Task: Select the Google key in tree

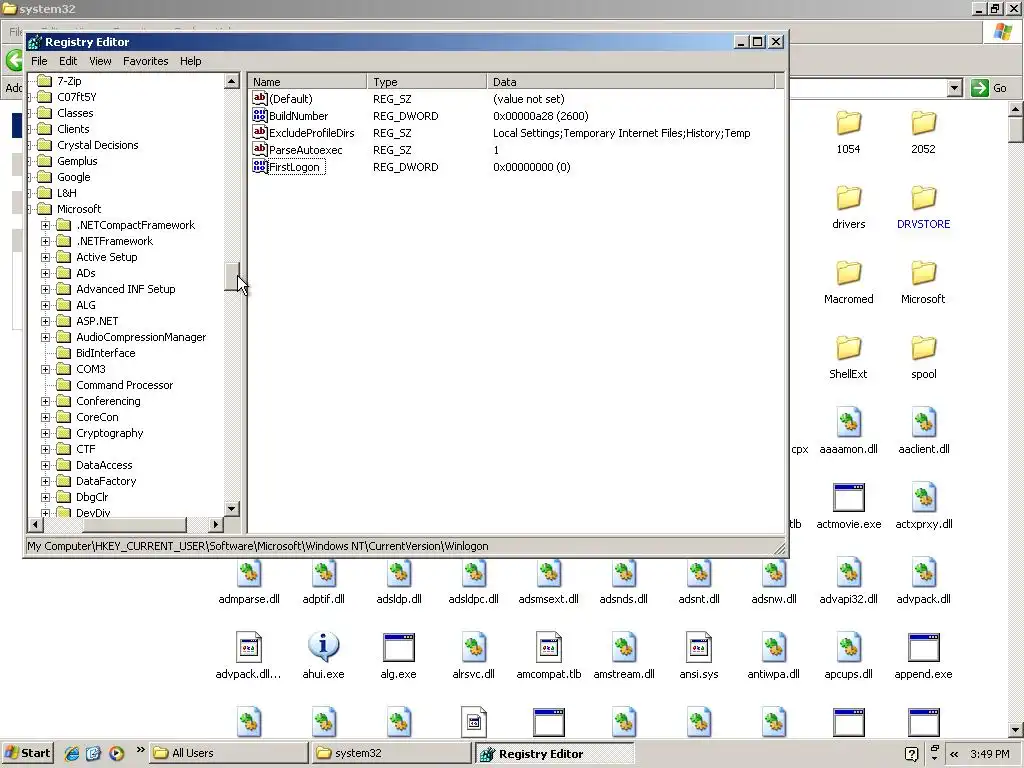Action: [x=73, y=177]
